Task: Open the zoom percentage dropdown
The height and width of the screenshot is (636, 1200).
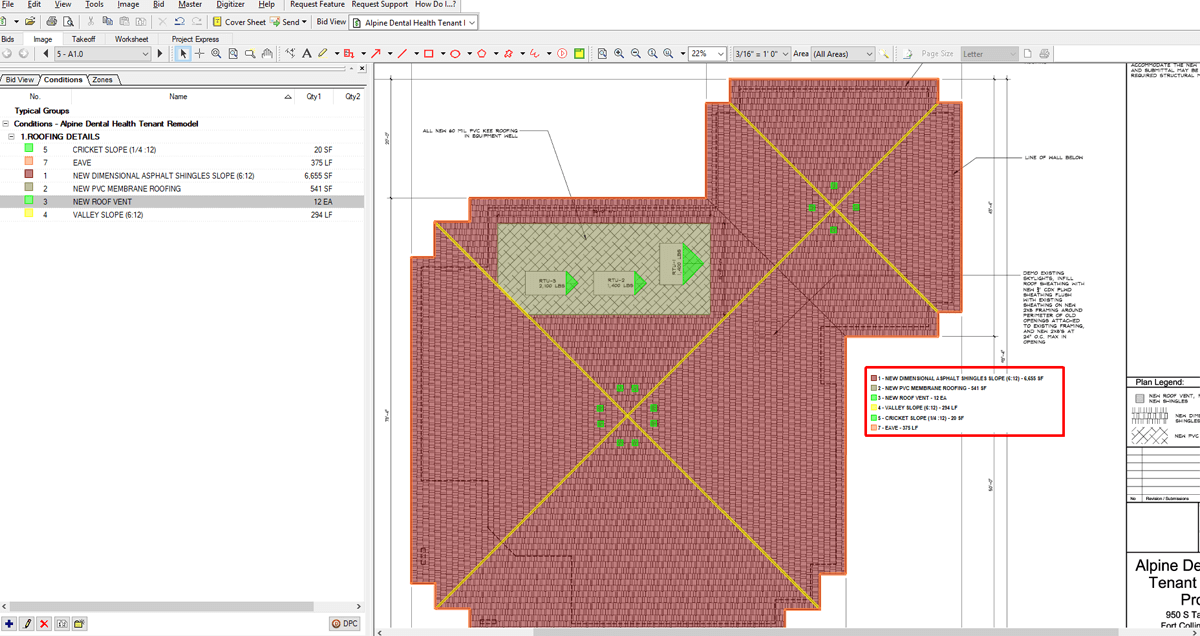Action: (721, 53)
